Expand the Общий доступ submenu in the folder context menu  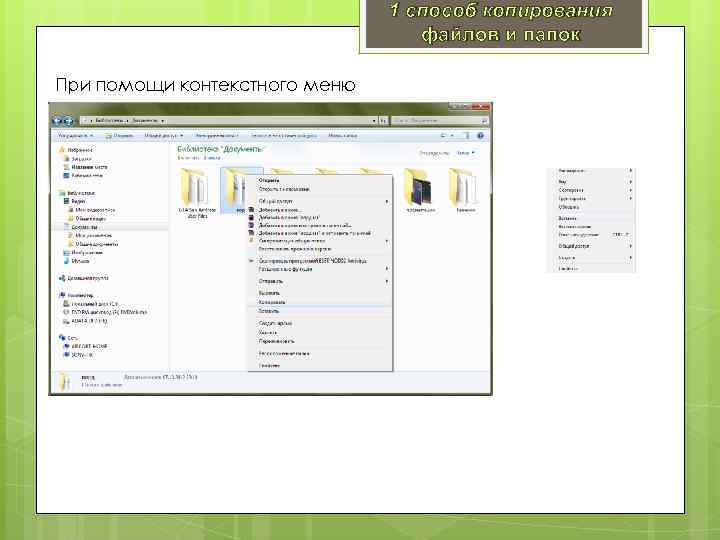(x=321, y=201)
